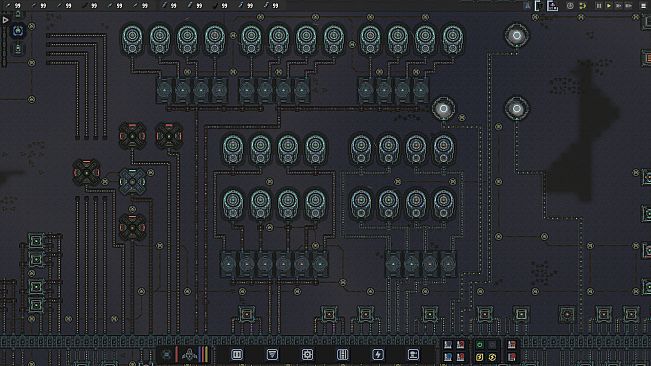Click the yellow energy indicator icon at top right
651x366 pixels.
(x=582, y=6)
